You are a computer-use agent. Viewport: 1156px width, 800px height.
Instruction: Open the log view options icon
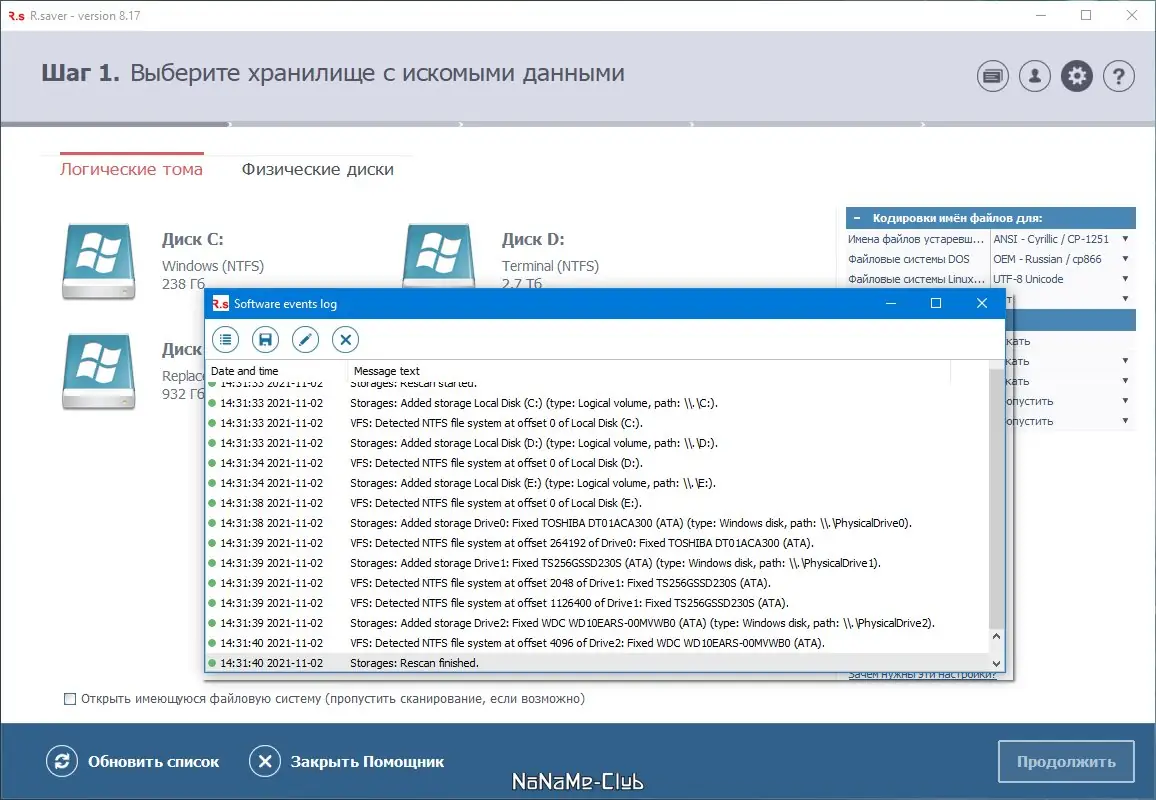(225, 339)
